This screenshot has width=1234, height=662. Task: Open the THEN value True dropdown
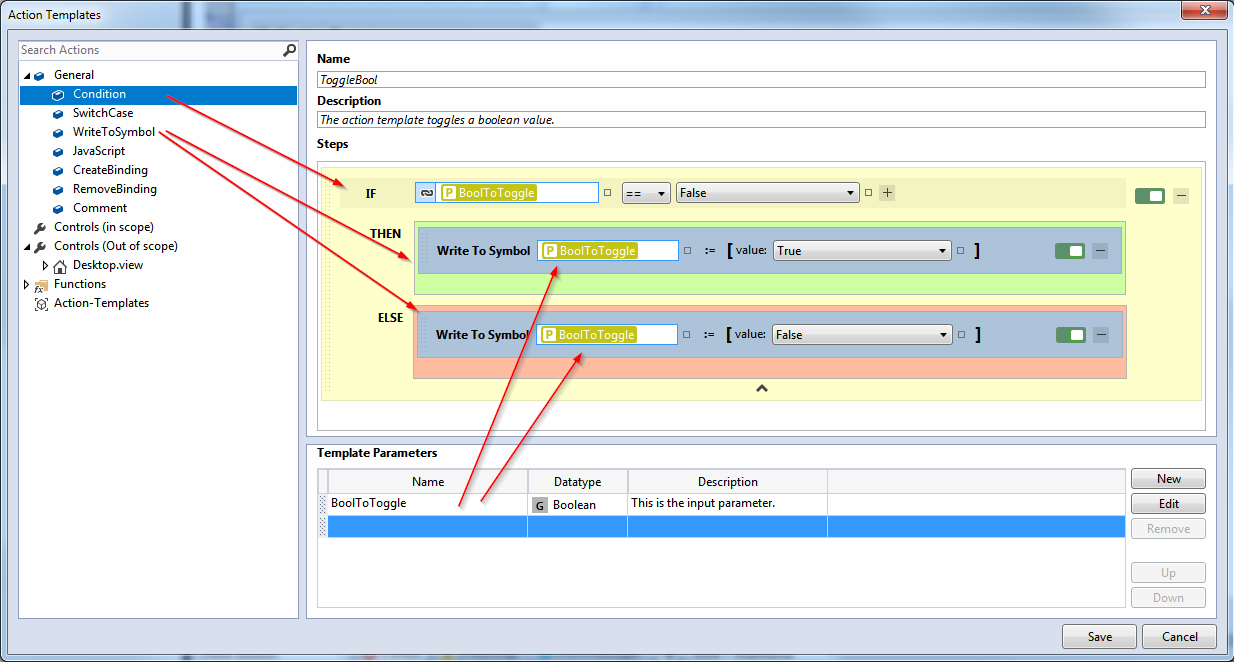tap(862, 251)
